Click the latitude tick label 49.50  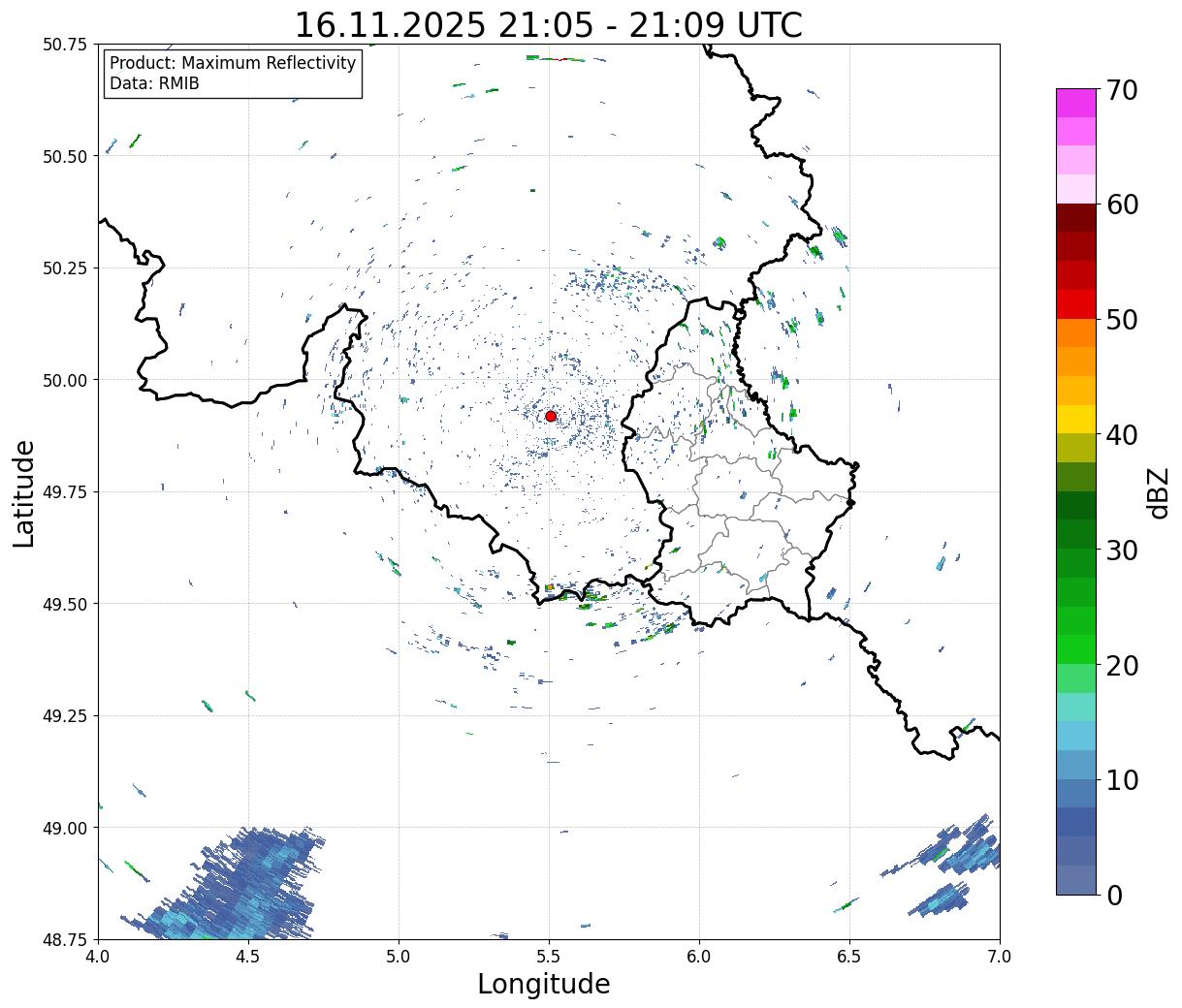65,604
